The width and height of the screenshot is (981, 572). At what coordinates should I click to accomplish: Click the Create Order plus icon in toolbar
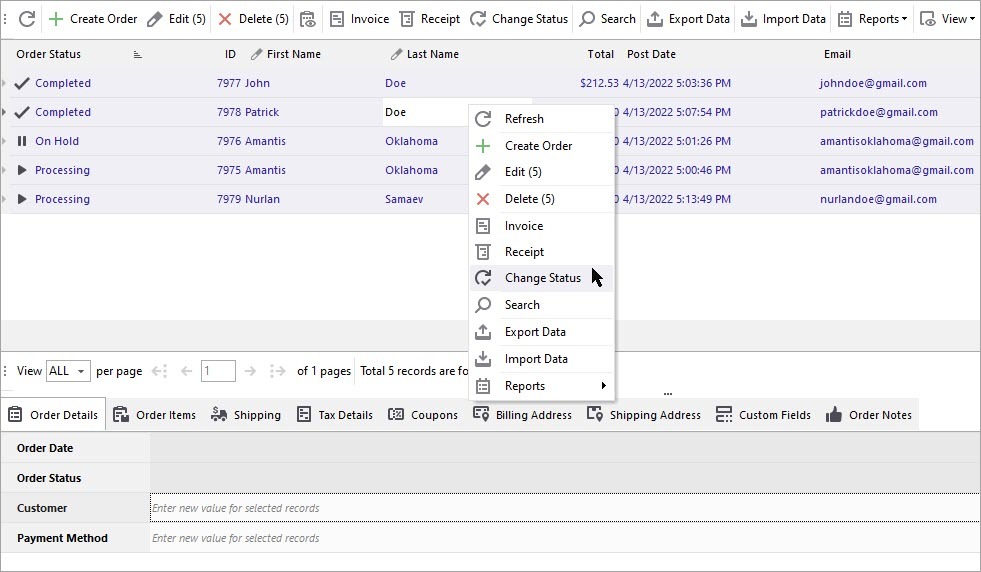[x=56, y=19]
